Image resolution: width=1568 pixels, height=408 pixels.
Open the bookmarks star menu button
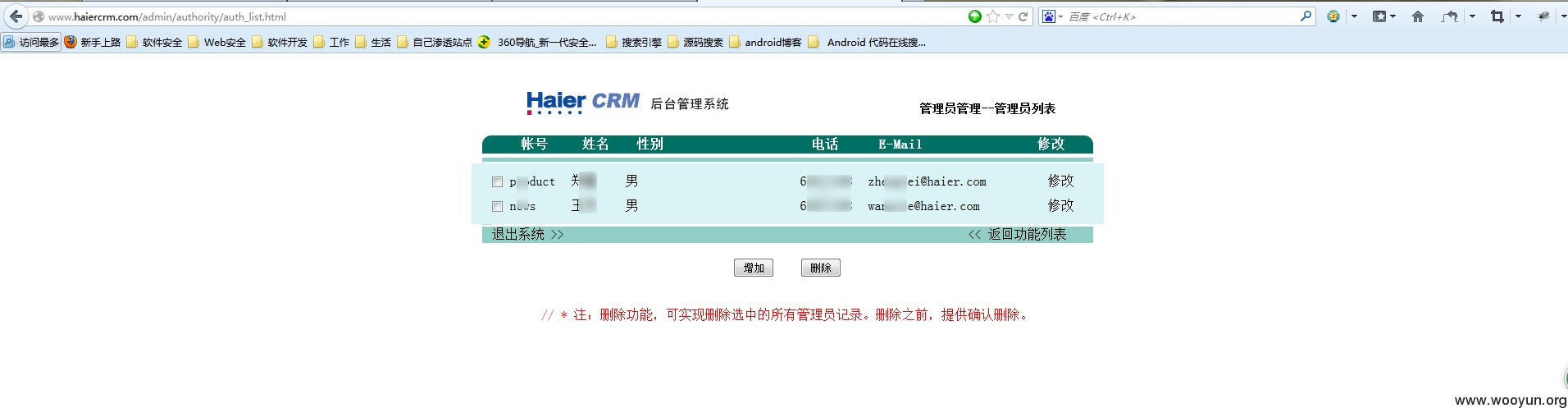point(1384,16)
